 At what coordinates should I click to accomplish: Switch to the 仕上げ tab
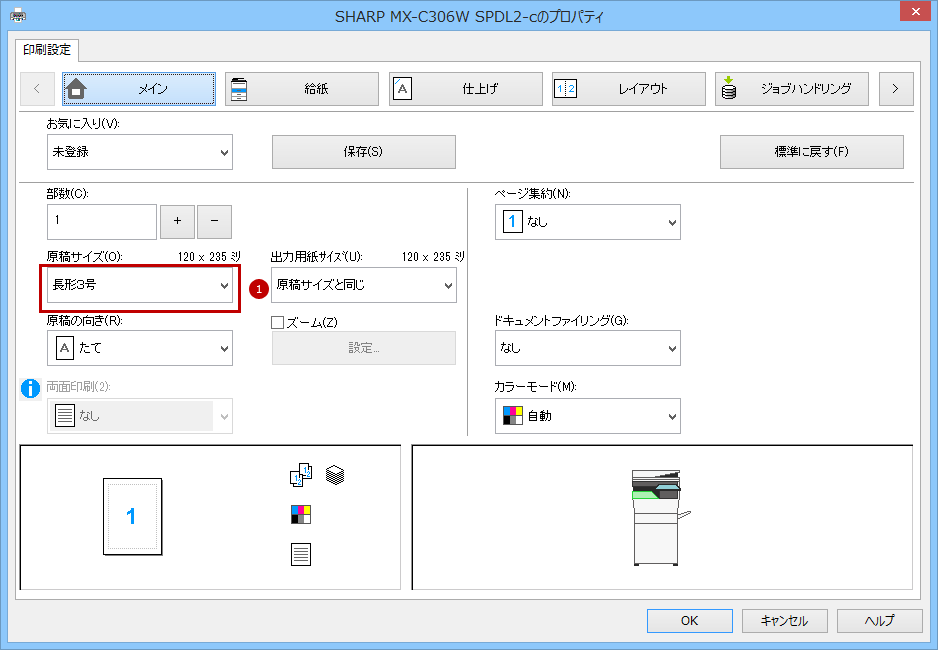point(465,89)
